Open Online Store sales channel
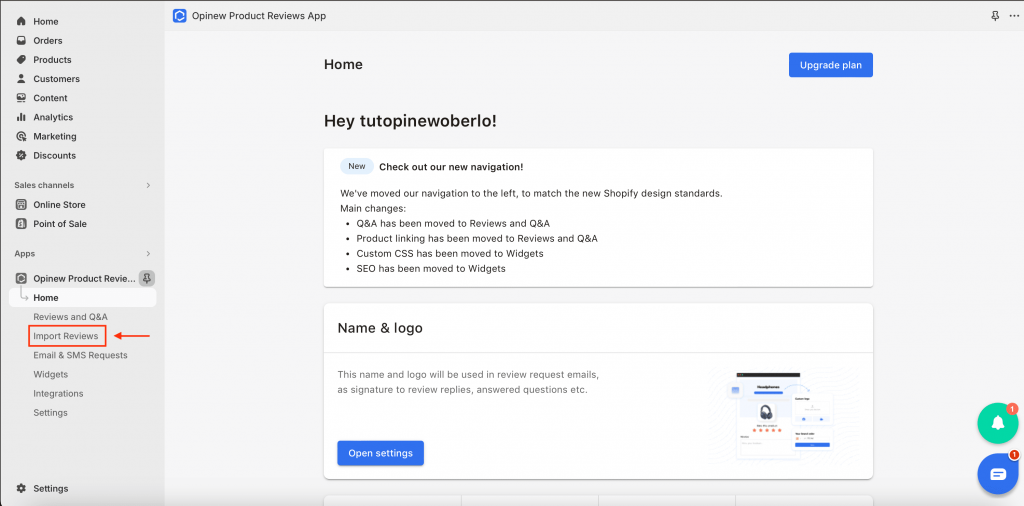 click(x=59, y=204)
